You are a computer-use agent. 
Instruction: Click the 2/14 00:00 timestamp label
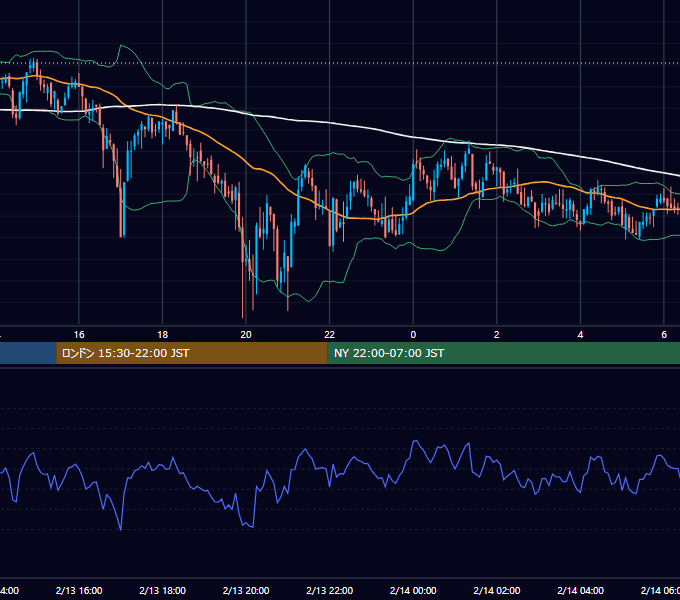tap(413, 590)
